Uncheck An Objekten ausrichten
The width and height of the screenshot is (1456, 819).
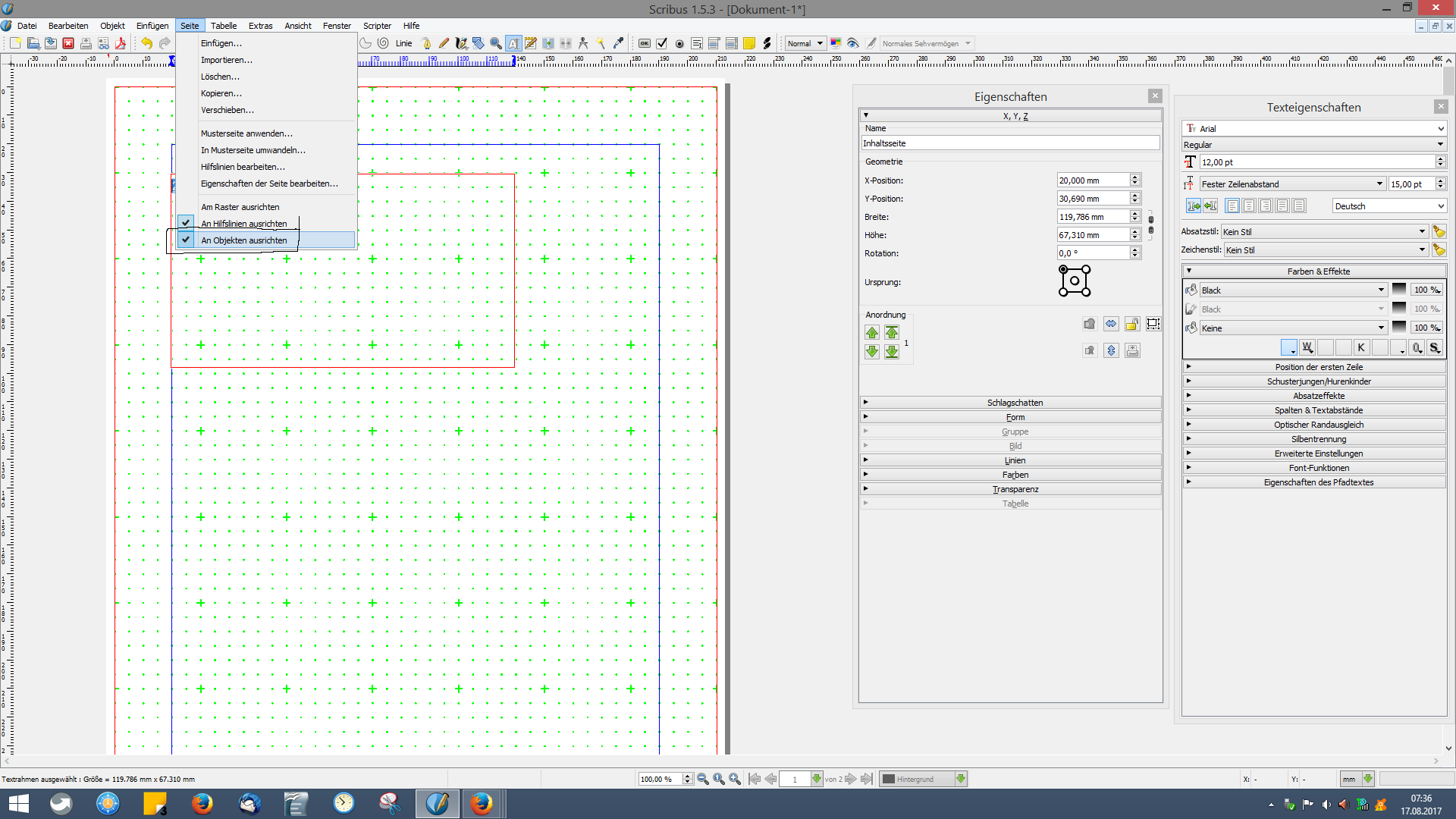click(243, 240)
